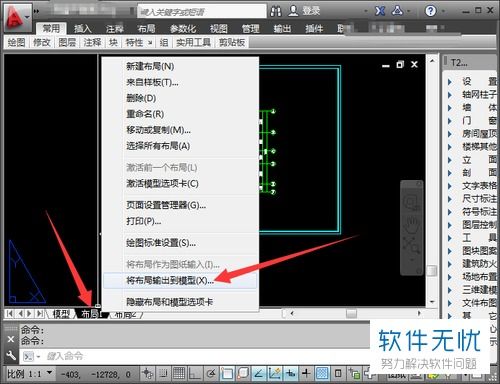Toggle Quick Properties in status bar
Screen dimensions: 500x384
[x=338, y=373]
